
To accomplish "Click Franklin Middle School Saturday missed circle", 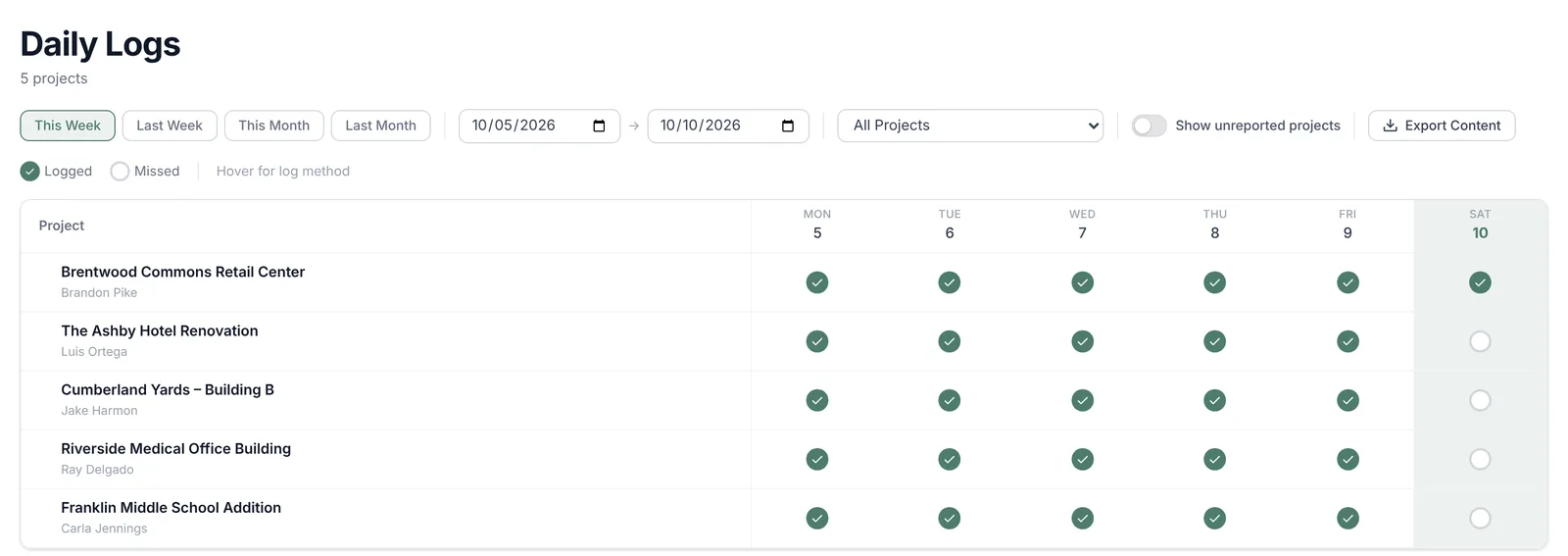I will point(1480,518).
